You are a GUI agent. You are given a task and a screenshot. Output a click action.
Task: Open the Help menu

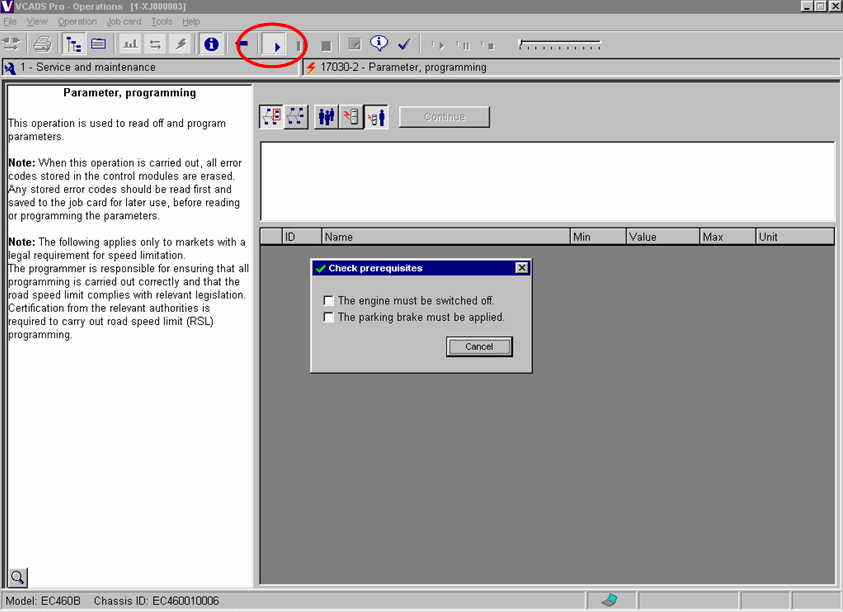pyautogui.click(x=191, y=22)
